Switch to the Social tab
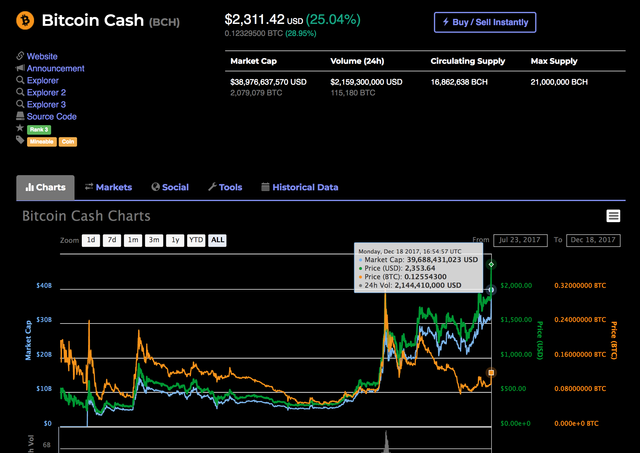 (170, 187)
